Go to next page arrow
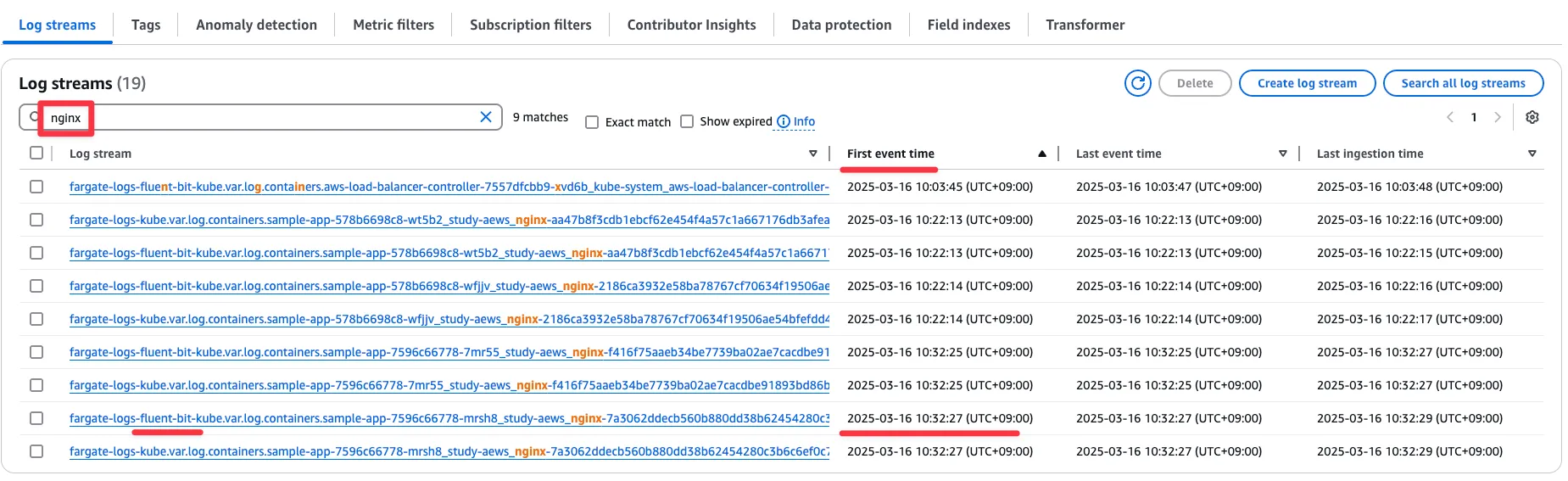This screenshot has width=1568, height=481. tap(1498, 117)
